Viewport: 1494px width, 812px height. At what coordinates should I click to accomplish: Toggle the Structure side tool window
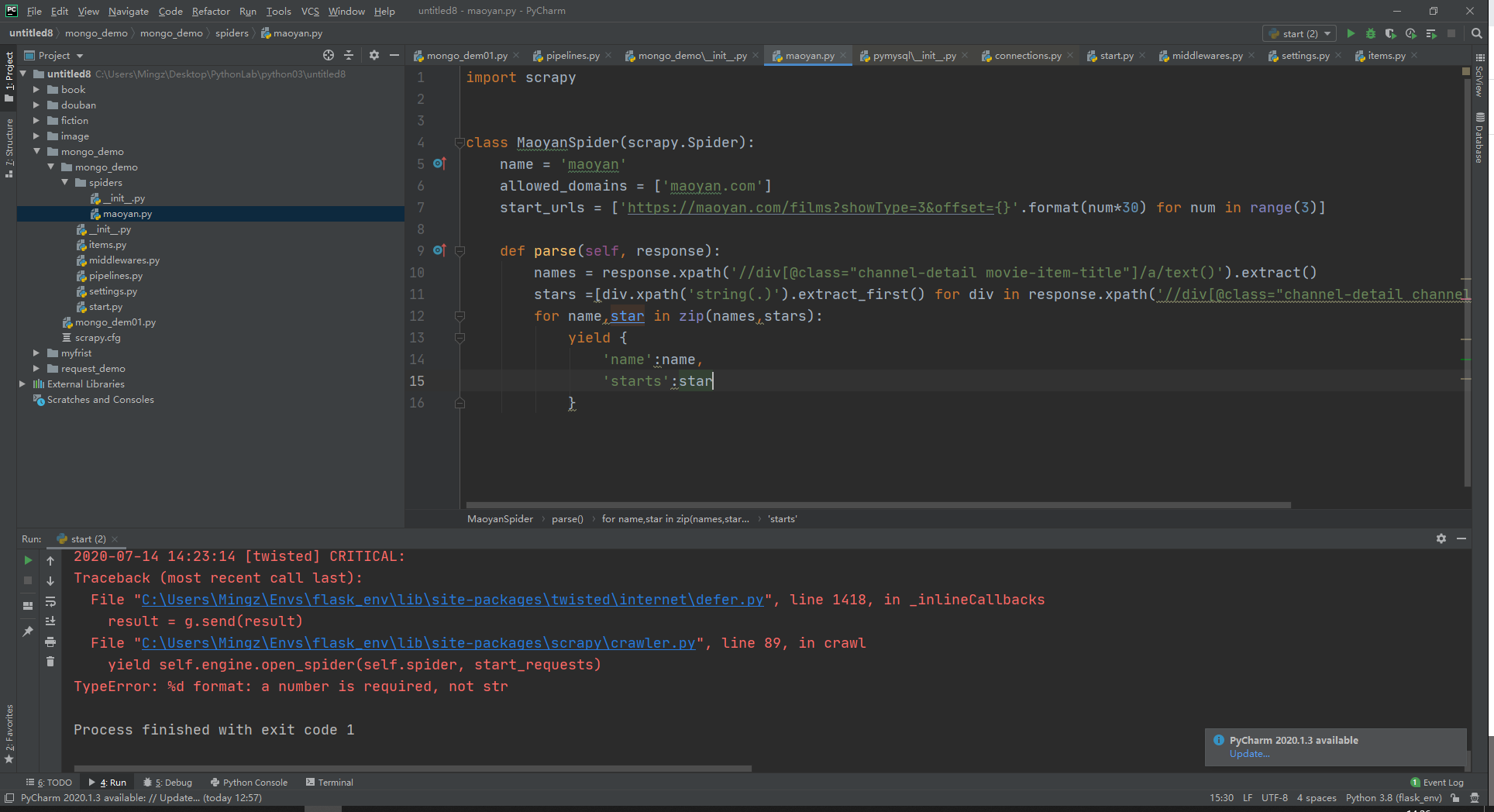pos(9,148)
